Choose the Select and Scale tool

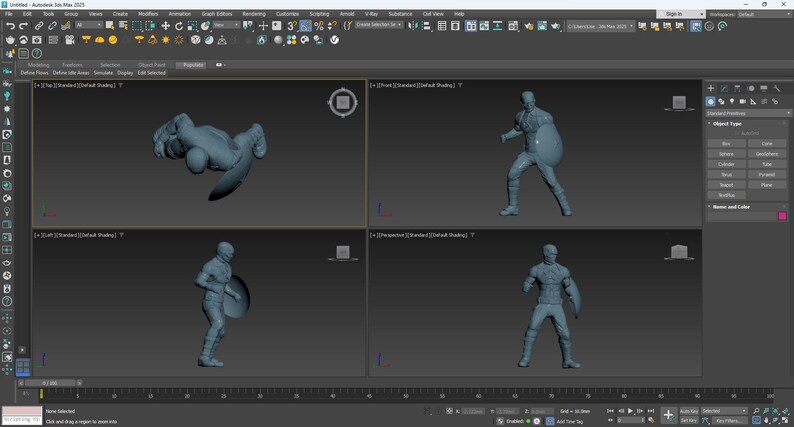point(192,25)
